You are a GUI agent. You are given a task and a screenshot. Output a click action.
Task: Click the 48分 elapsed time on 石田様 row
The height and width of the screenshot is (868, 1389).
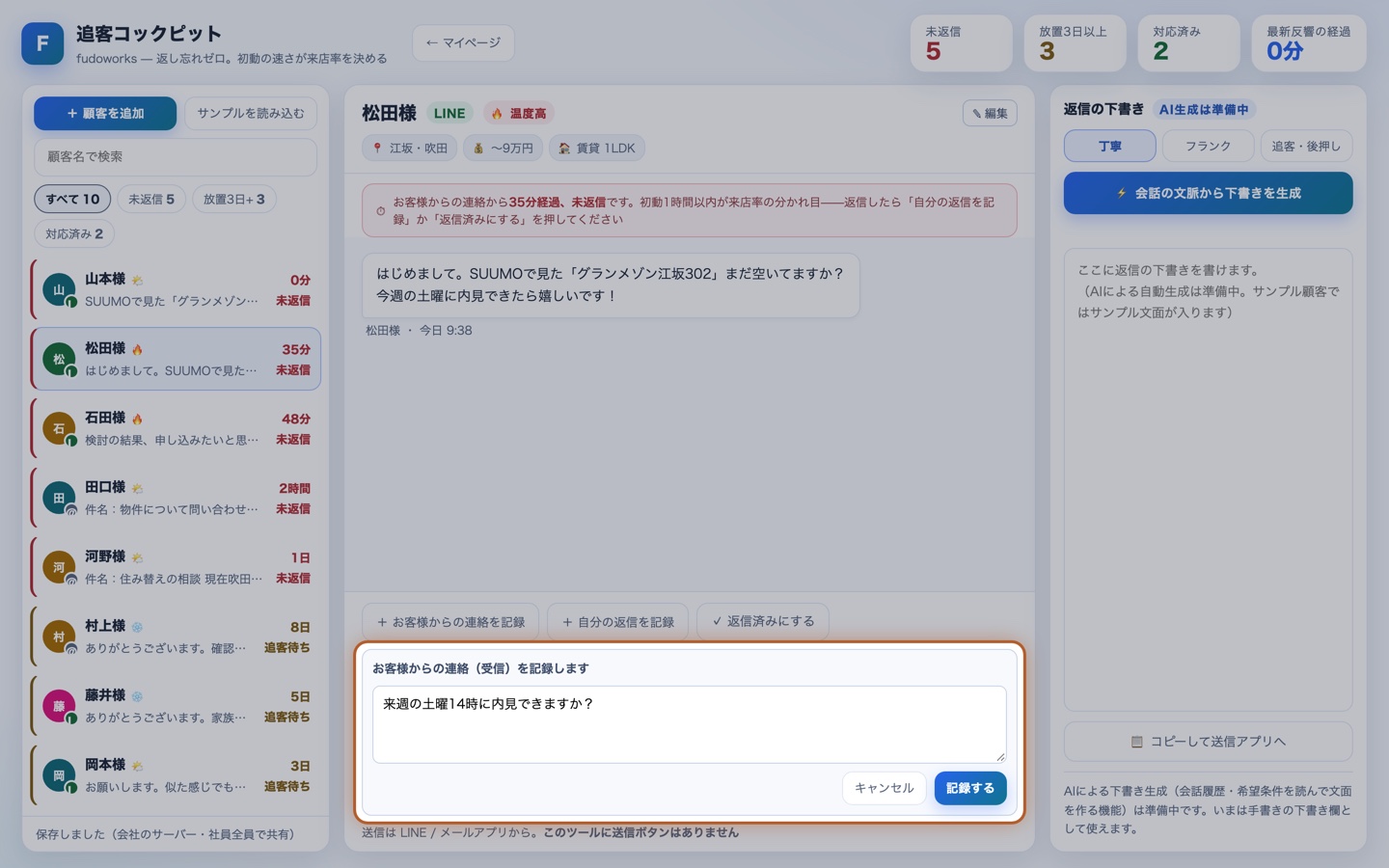coord(296,419)
